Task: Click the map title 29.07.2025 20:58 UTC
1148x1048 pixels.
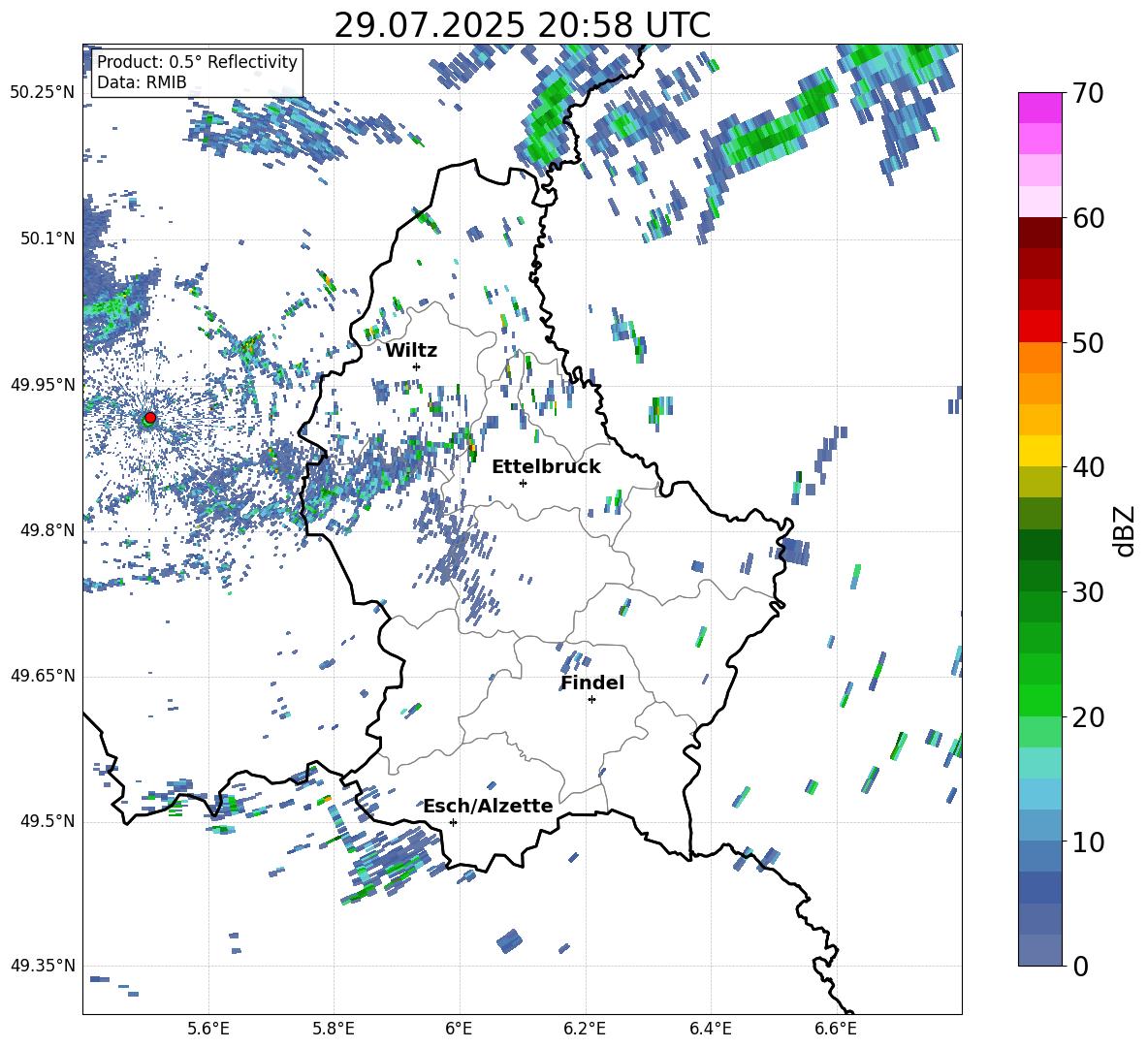Action: 523,25
